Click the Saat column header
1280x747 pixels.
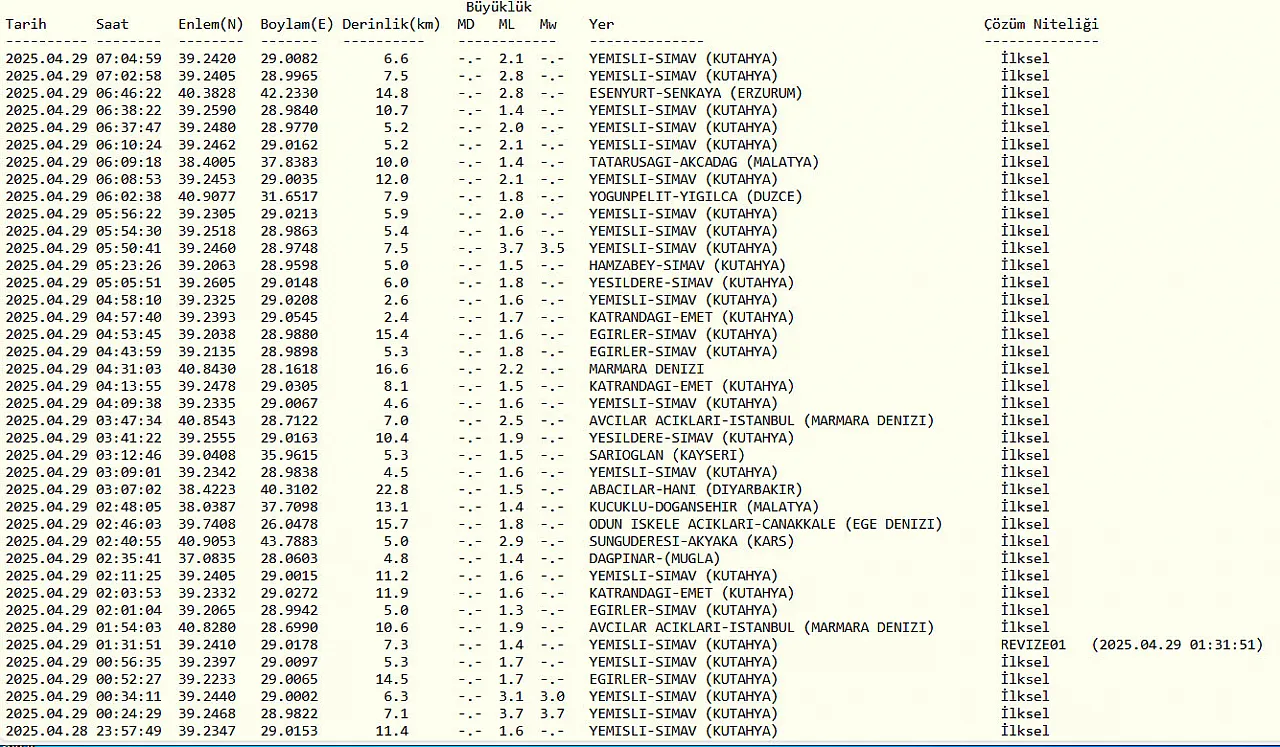click(112, 24)
